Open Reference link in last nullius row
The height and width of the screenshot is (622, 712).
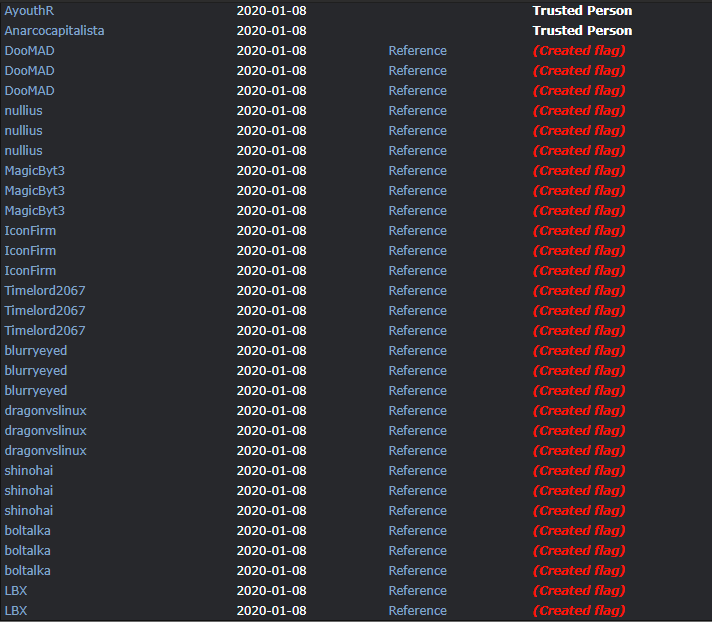point(418,151)
